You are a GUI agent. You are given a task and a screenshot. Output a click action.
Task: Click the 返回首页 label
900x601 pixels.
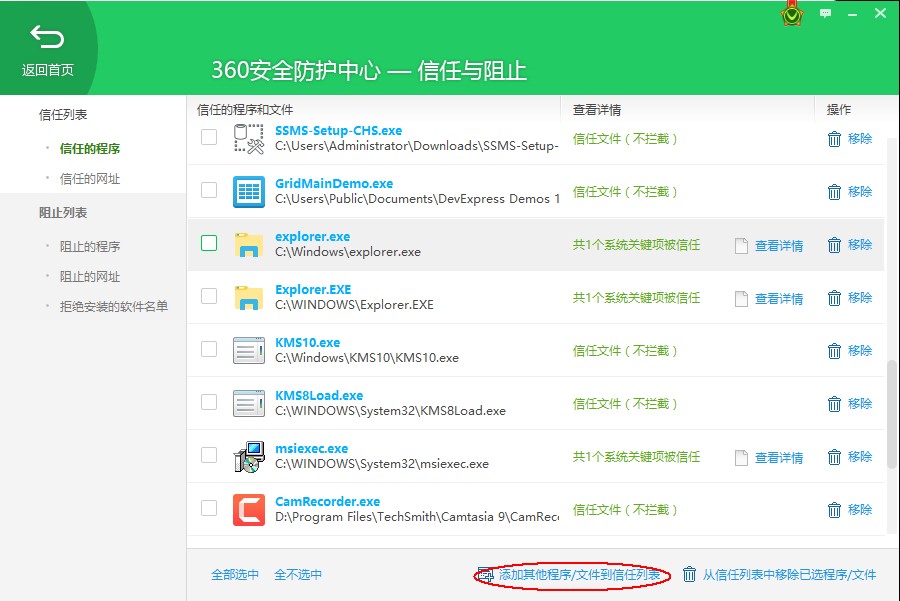coord(48,70)
